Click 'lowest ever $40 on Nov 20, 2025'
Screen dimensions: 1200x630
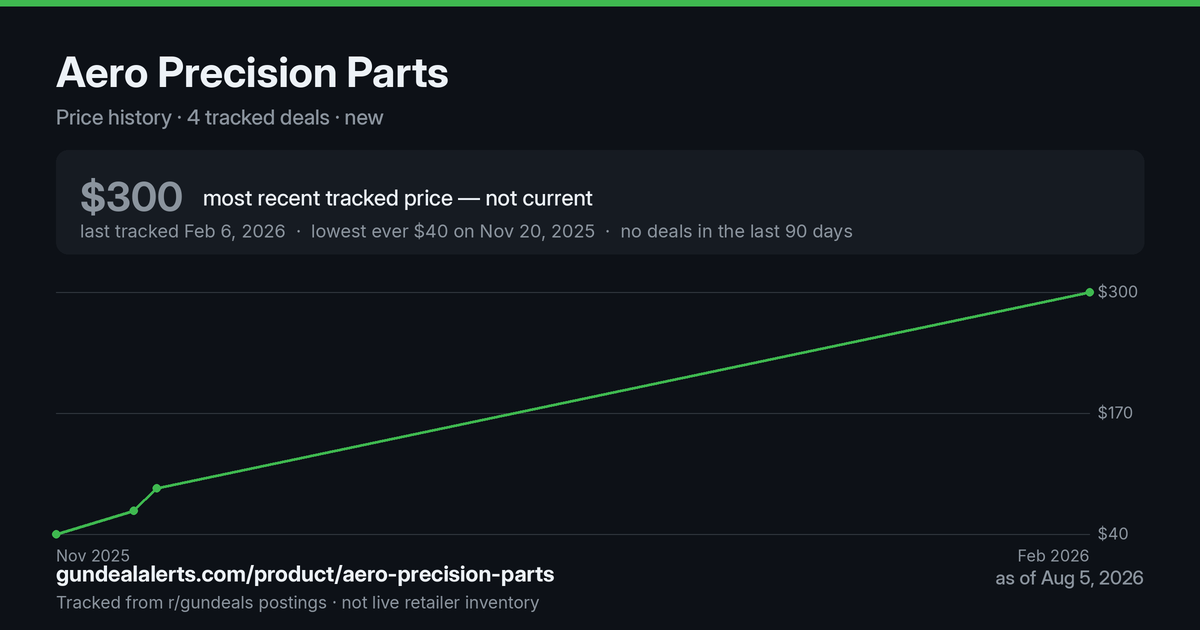[453, 231]
